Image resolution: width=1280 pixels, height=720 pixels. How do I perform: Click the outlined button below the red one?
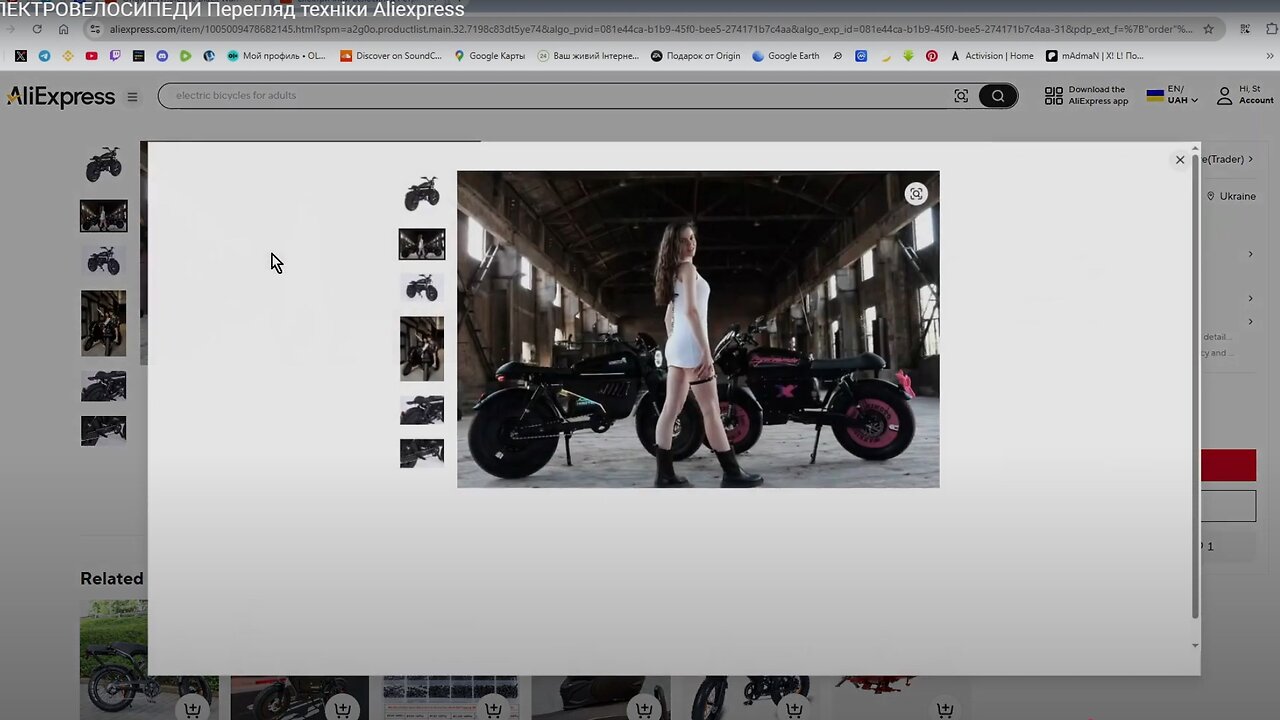pos(1228,506)
